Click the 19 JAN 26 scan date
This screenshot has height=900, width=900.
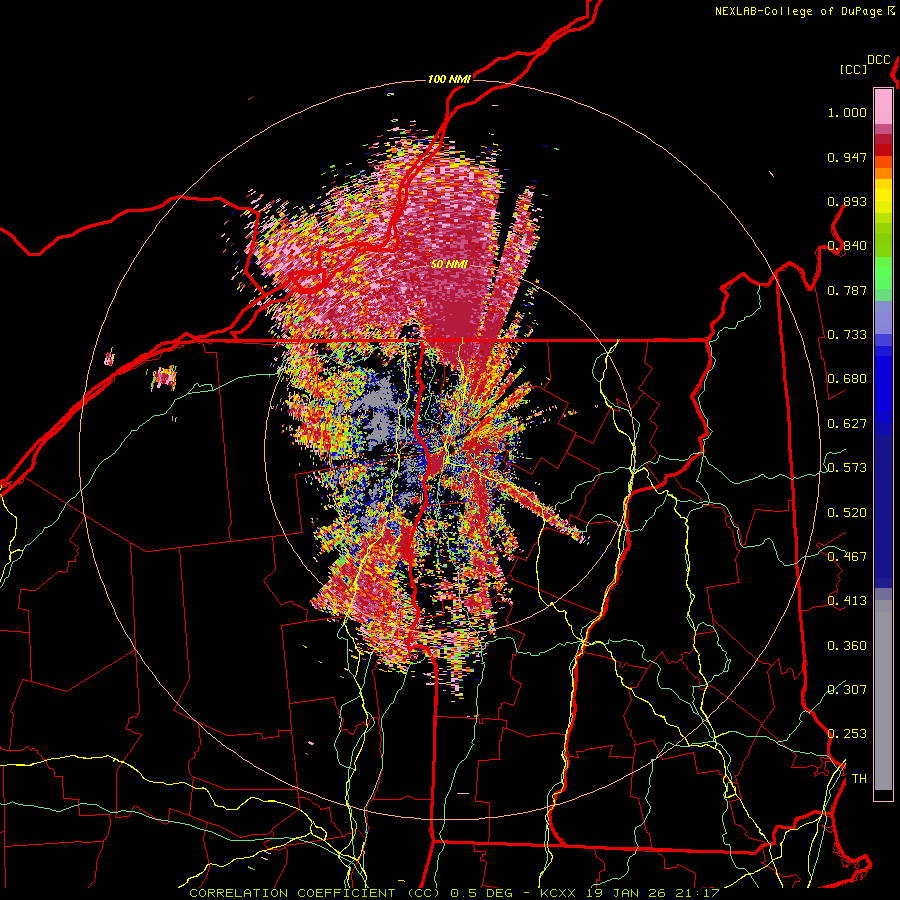tap(626, 893)
